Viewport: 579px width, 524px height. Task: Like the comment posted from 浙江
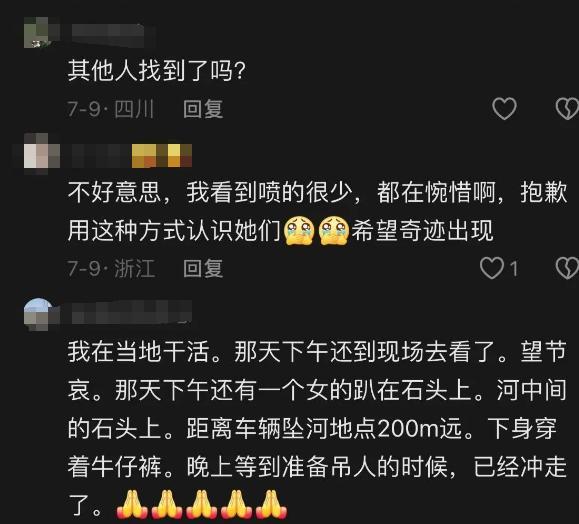coord(492,268)
